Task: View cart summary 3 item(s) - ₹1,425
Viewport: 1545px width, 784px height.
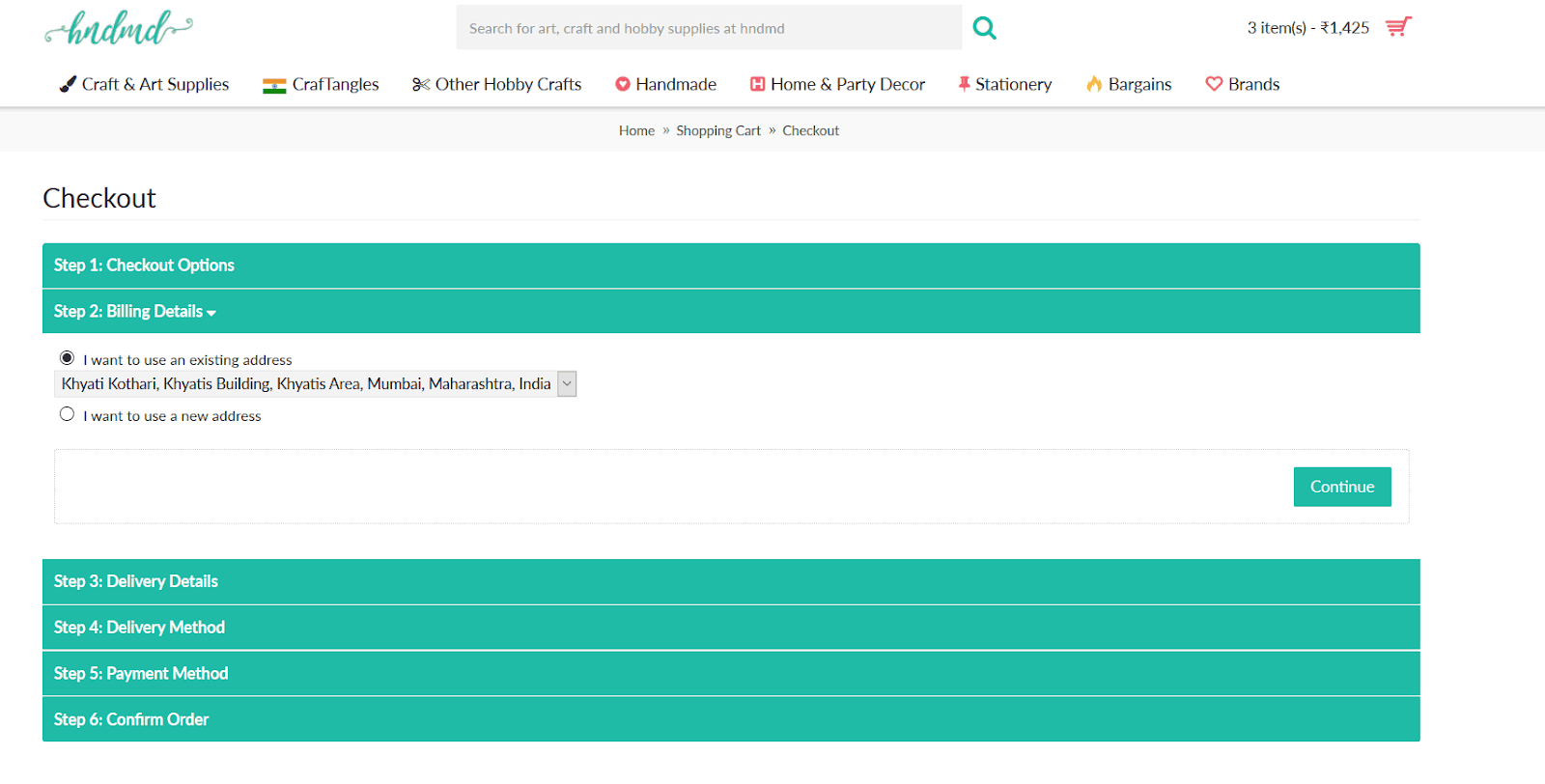Action: (1308, 28)
